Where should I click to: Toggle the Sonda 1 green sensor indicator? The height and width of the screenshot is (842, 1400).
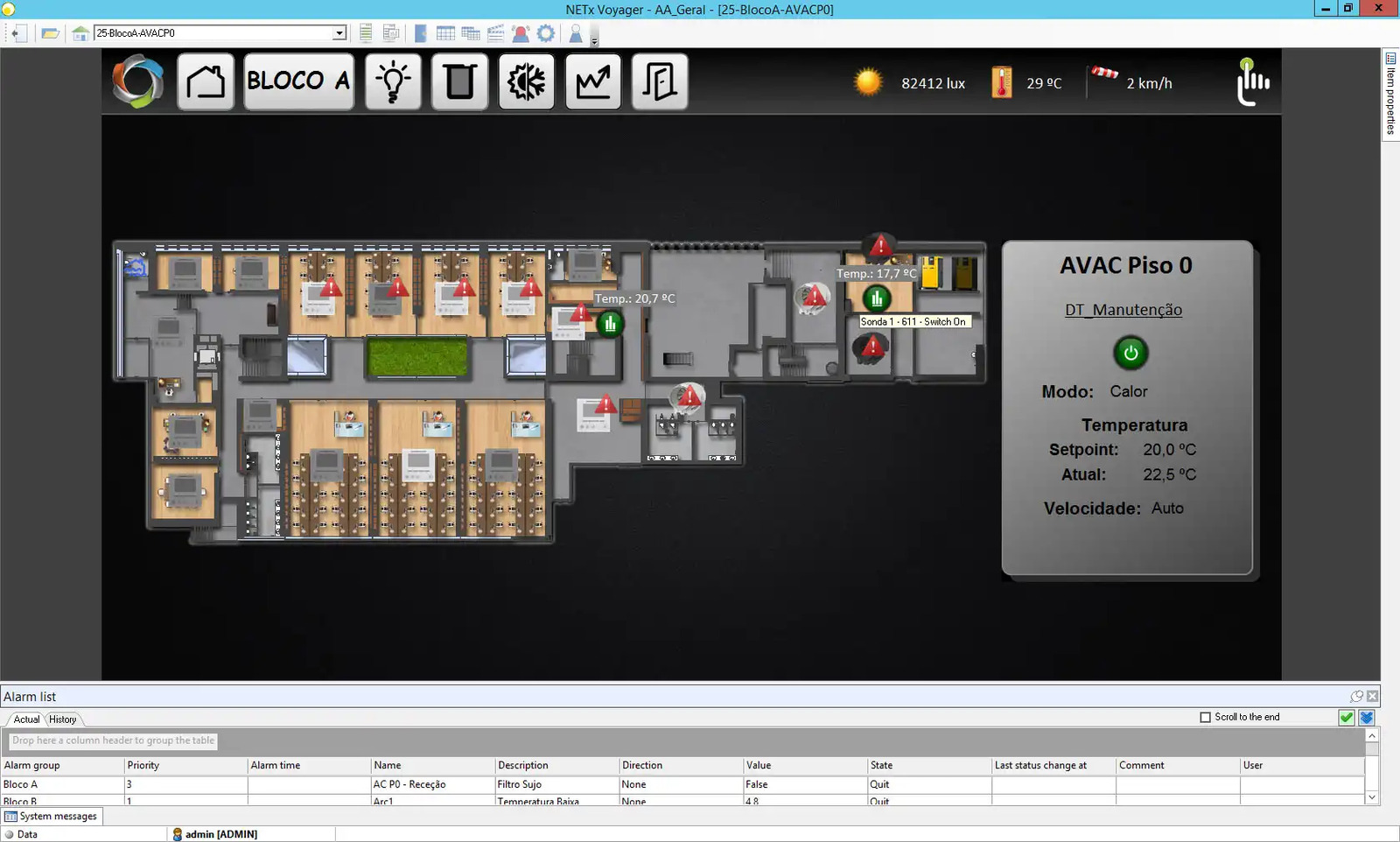876,299
